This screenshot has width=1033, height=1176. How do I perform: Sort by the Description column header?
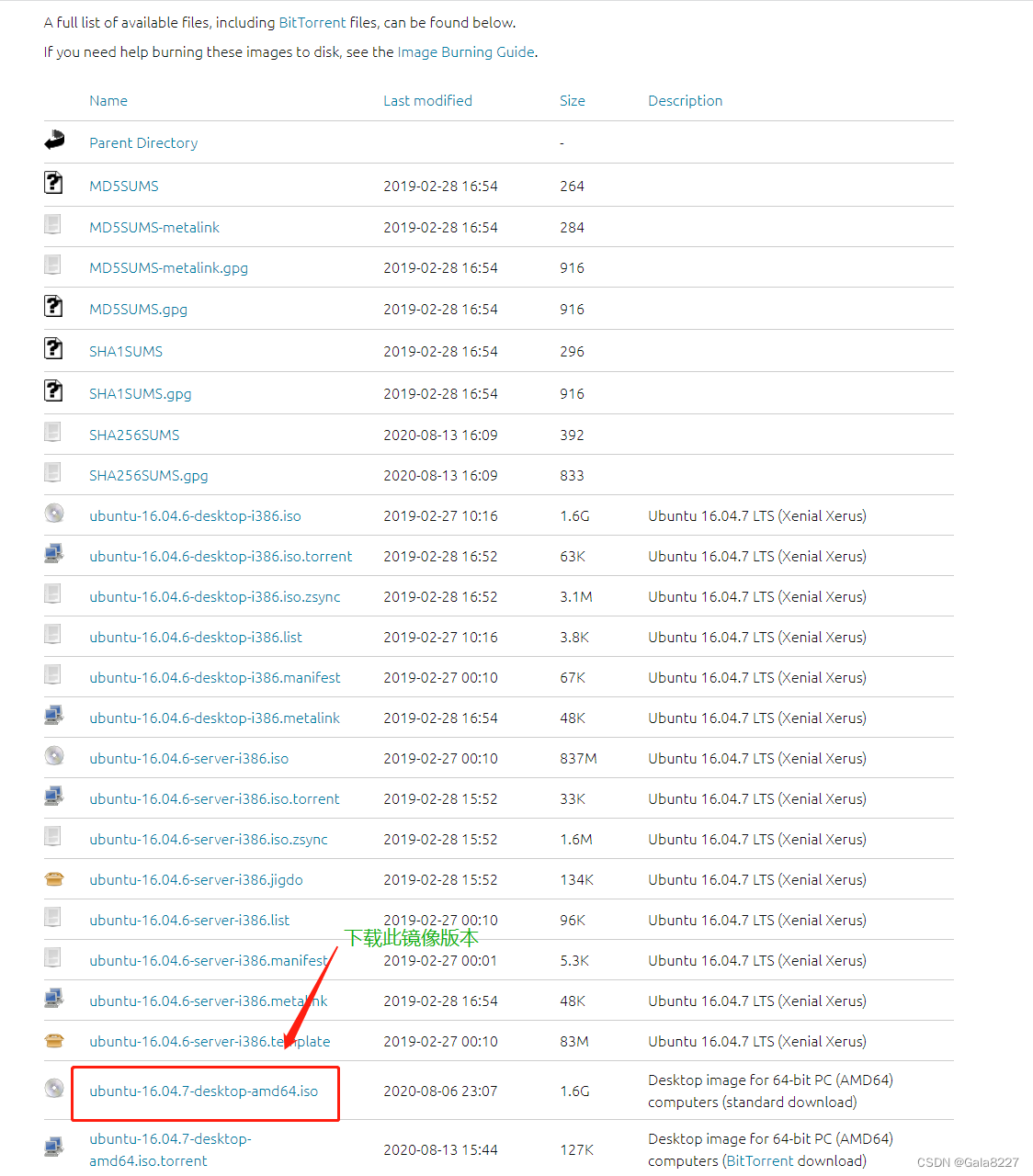[x=686, y=101]
